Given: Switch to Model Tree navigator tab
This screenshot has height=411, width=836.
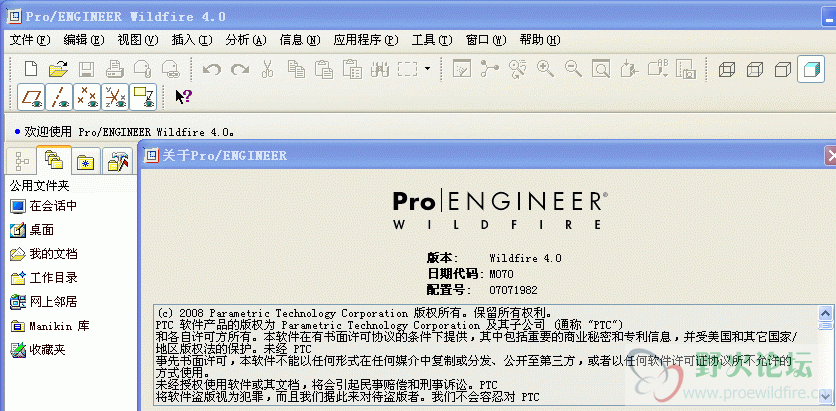Looking at the screenshot, I should (21, 160).
